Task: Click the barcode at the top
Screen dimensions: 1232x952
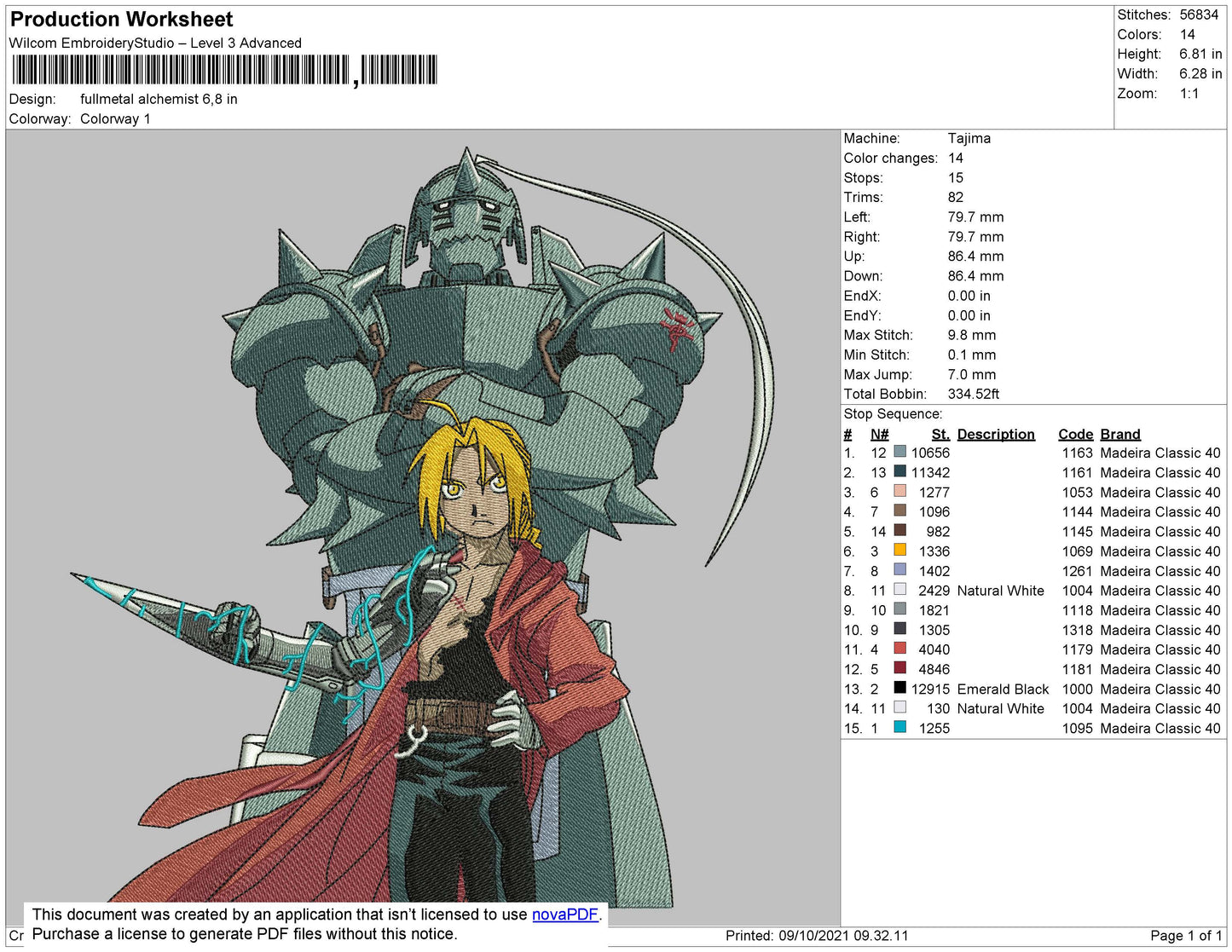Action: [x=224, y=70]
